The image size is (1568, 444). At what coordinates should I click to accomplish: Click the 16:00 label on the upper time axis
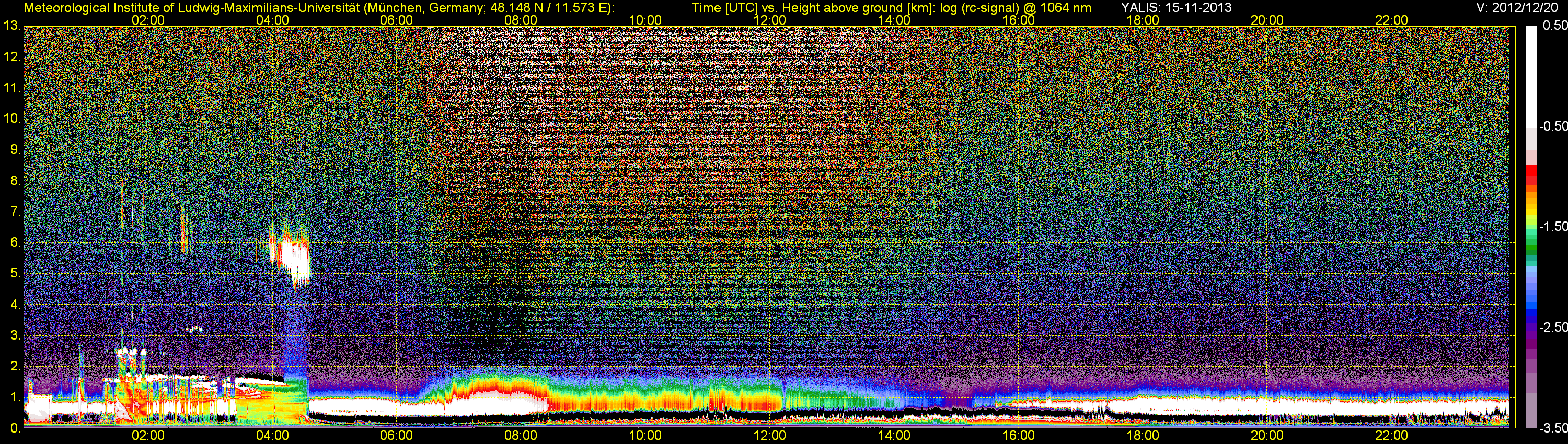pyautogui.click(x=1018, y=20)
